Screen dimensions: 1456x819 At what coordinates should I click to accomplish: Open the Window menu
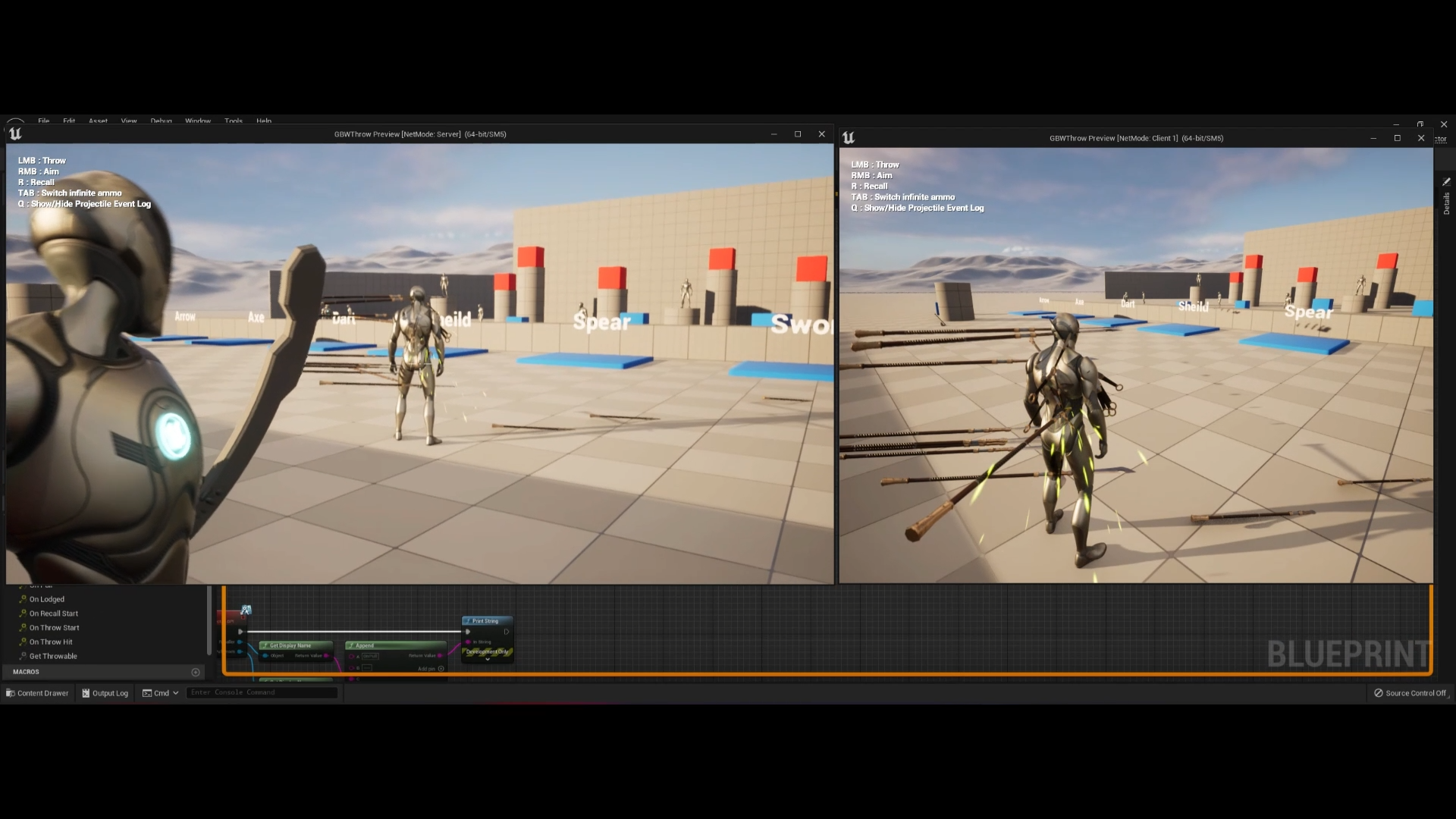point(198,121)
